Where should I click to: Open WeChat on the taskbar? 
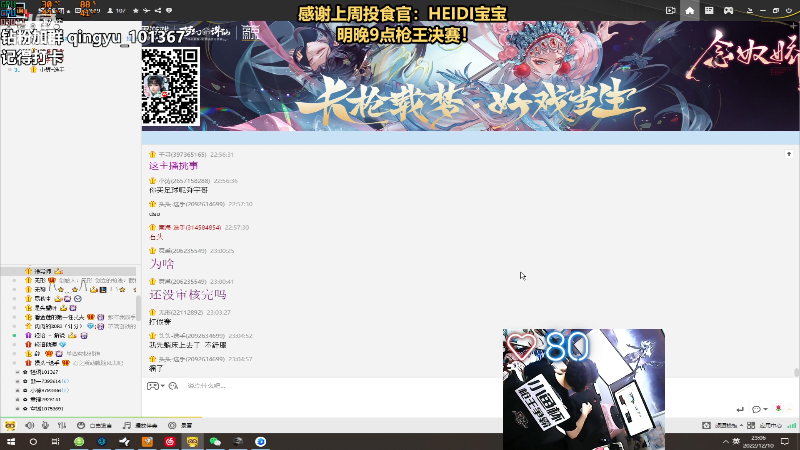point(215,441)
